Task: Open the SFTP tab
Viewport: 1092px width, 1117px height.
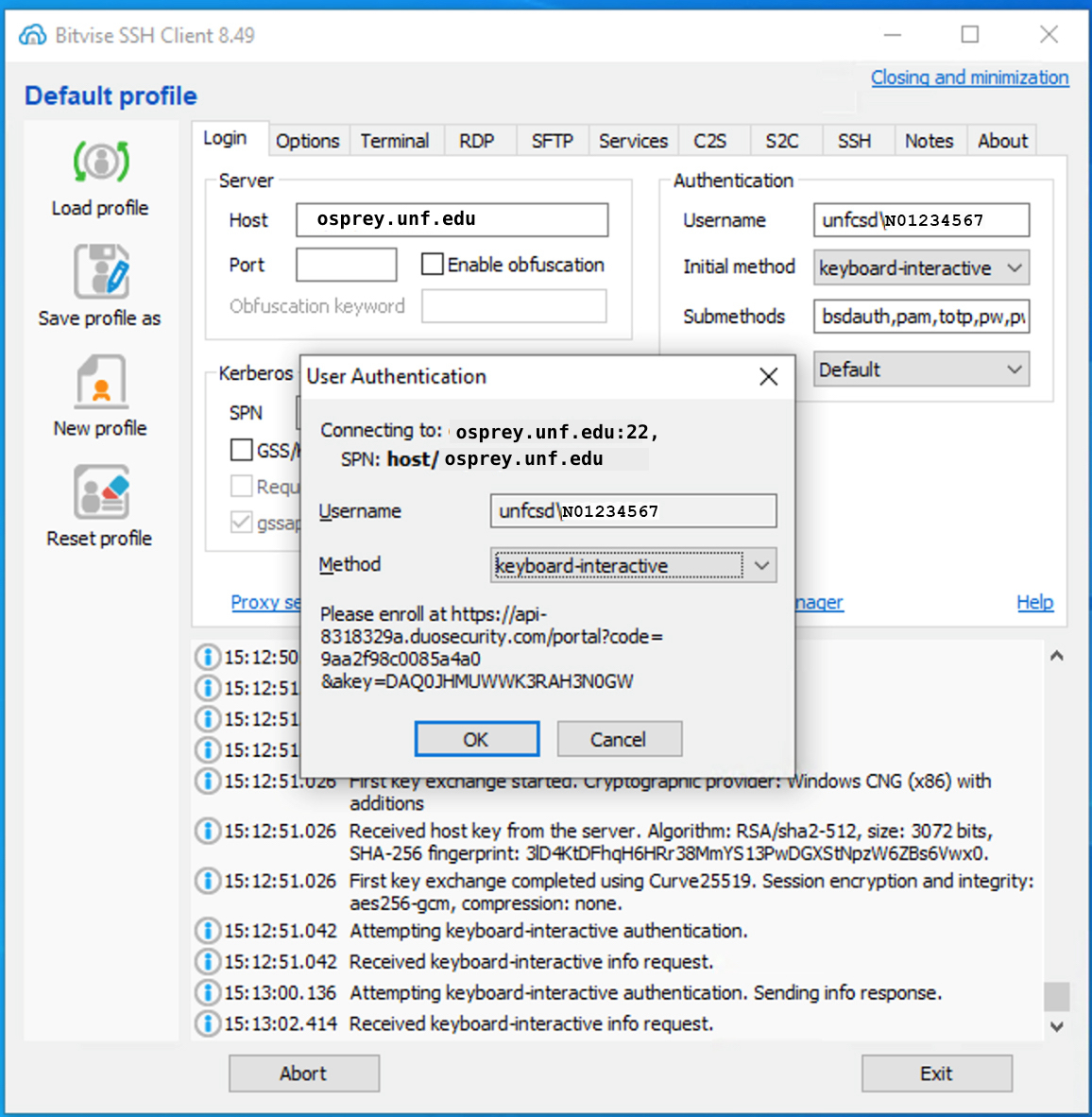Action: [552, 141]
